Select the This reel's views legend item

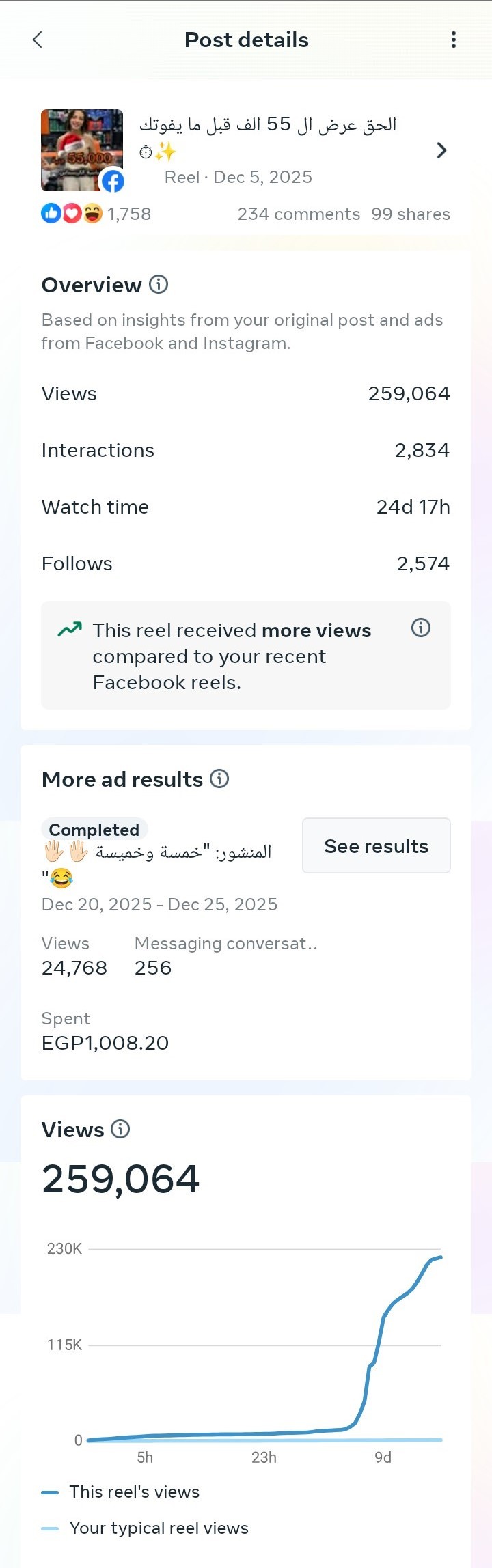[x=134, y=1492]
